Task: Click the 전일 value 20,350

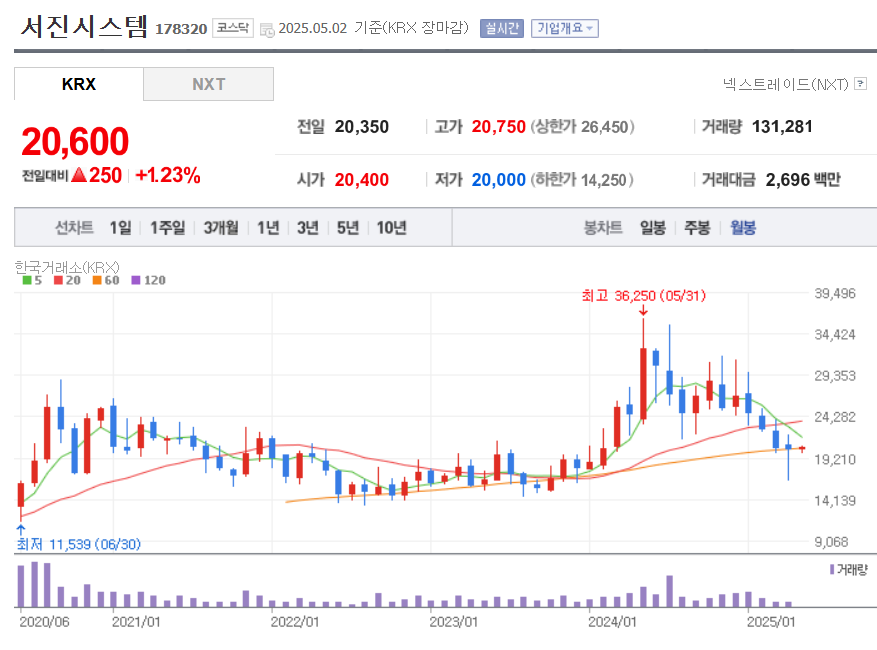Action: coord(361,126)
